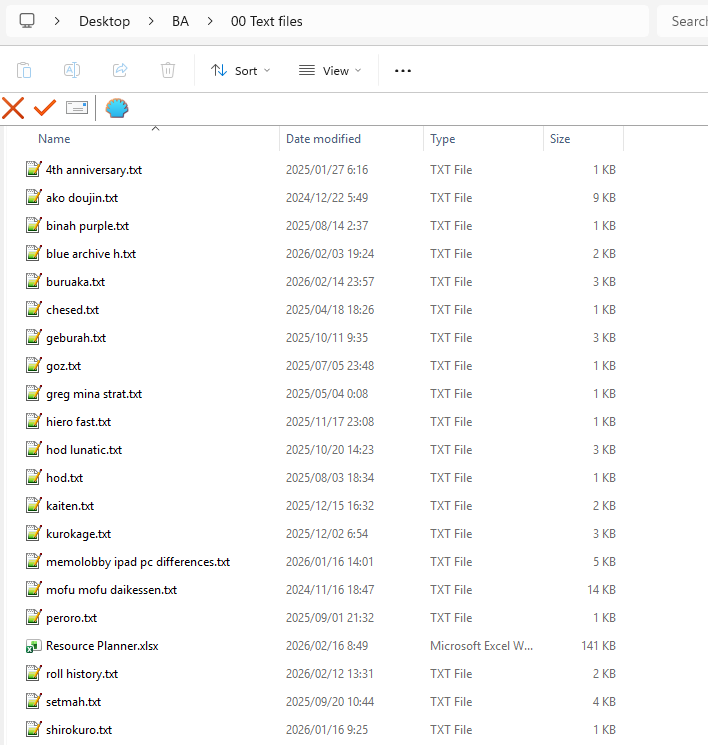The image size is (708, 745).
Task: Click the Paste clipboard icon
Action: (x=24, y=70)
